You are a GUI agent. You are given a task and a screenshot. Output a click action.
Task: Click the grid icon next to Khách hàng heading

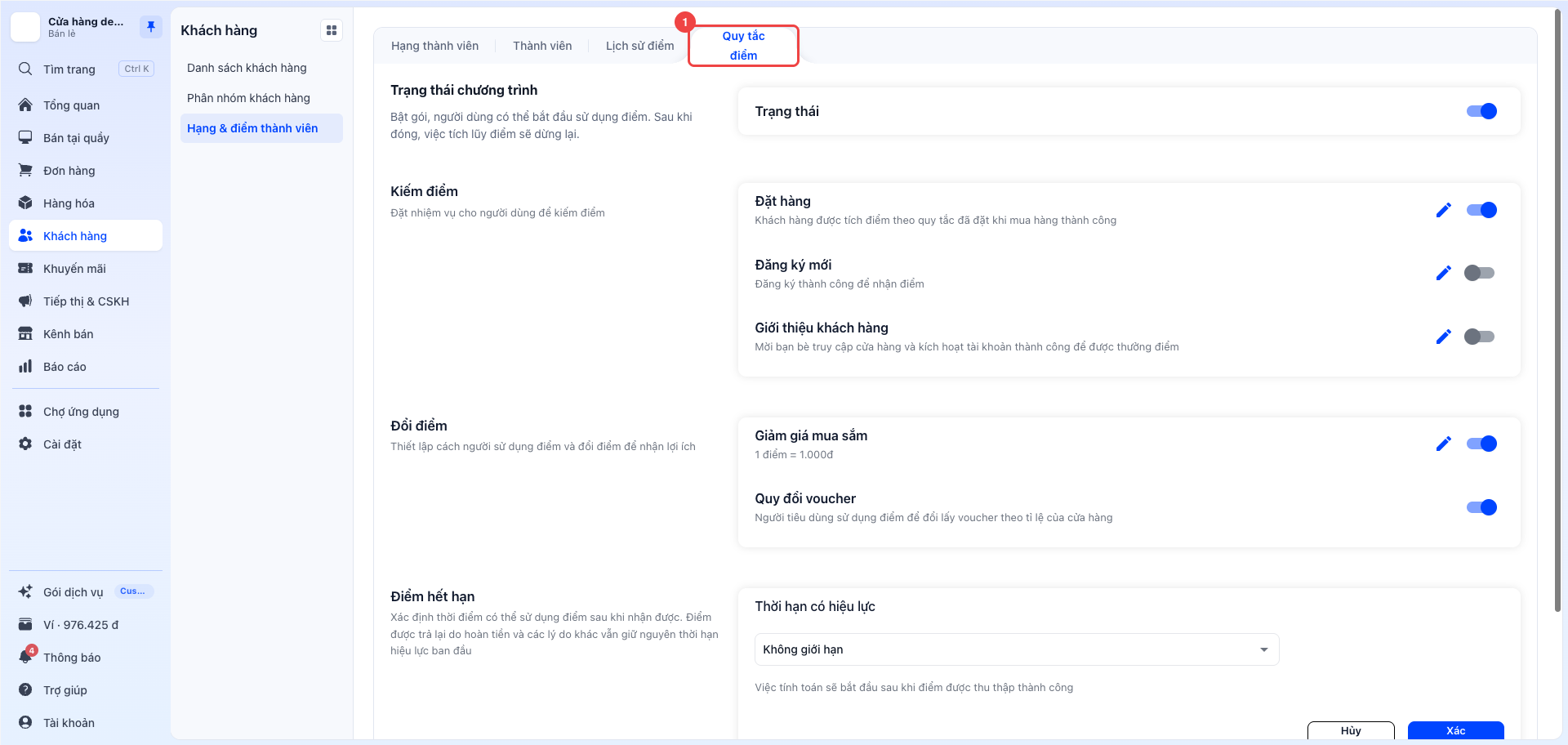click(332, 30)
